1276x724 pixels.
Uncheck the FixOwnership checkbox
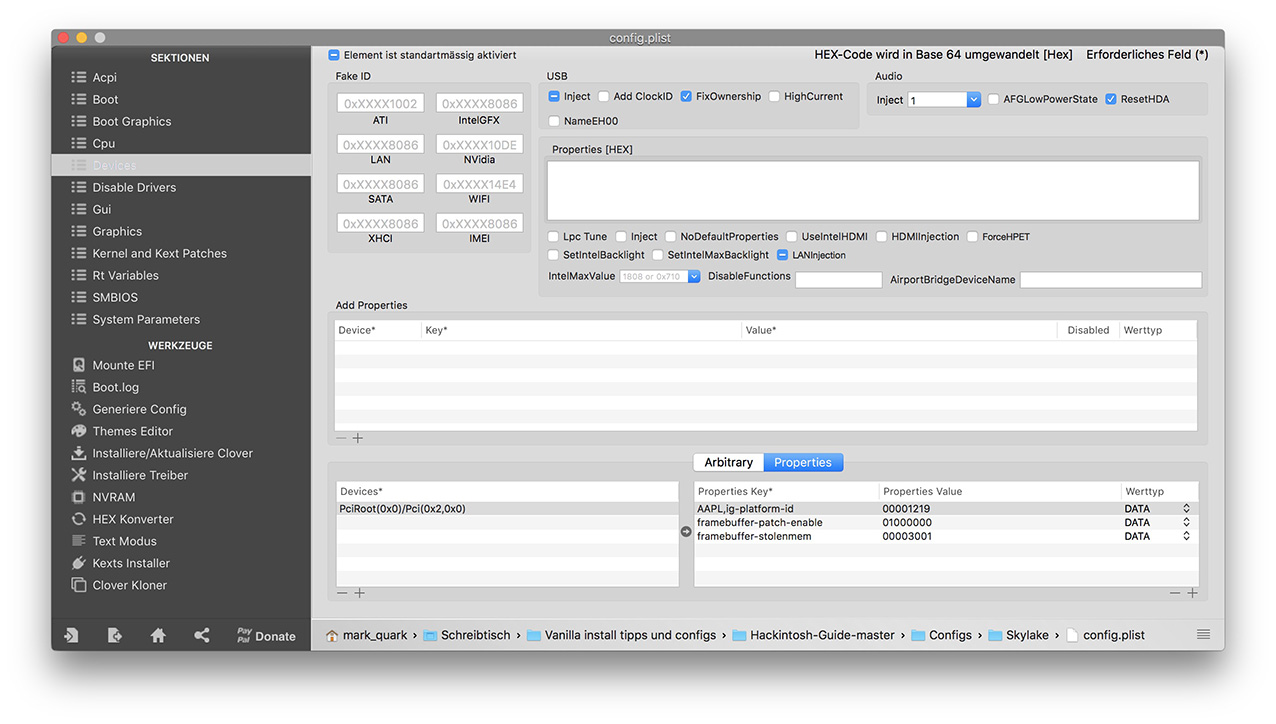(686, 97)
